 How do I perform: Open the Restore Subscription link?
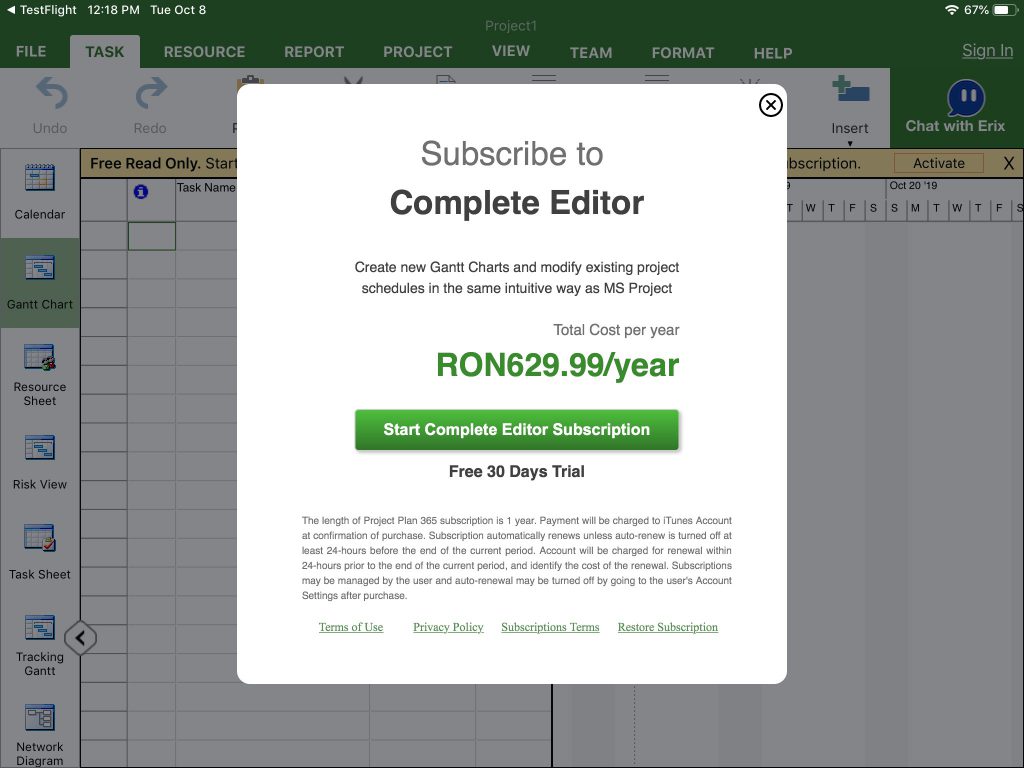pyautogui.click(x=667, y=627)
